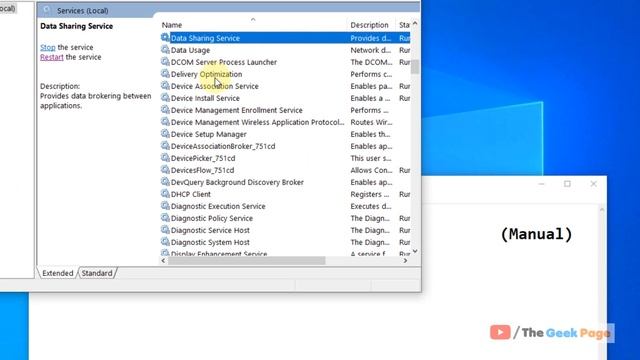
Task: Click the gear icon beside DCOM Server Process Launcher
Action: 165,62
